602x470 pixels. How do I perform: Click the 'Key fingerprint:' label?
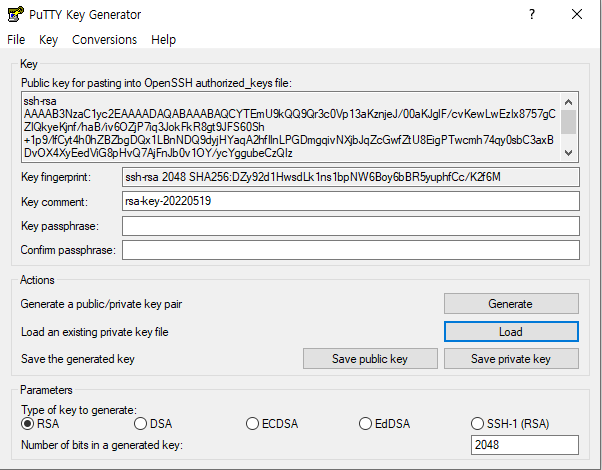(56, 177)
